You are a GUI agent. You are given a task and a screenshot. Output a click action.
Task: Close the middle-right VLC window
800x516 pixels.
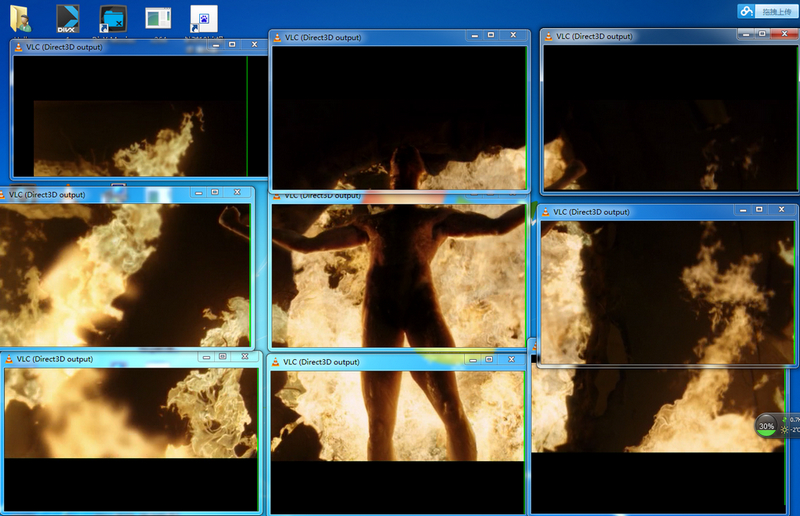tap(781, 209)
